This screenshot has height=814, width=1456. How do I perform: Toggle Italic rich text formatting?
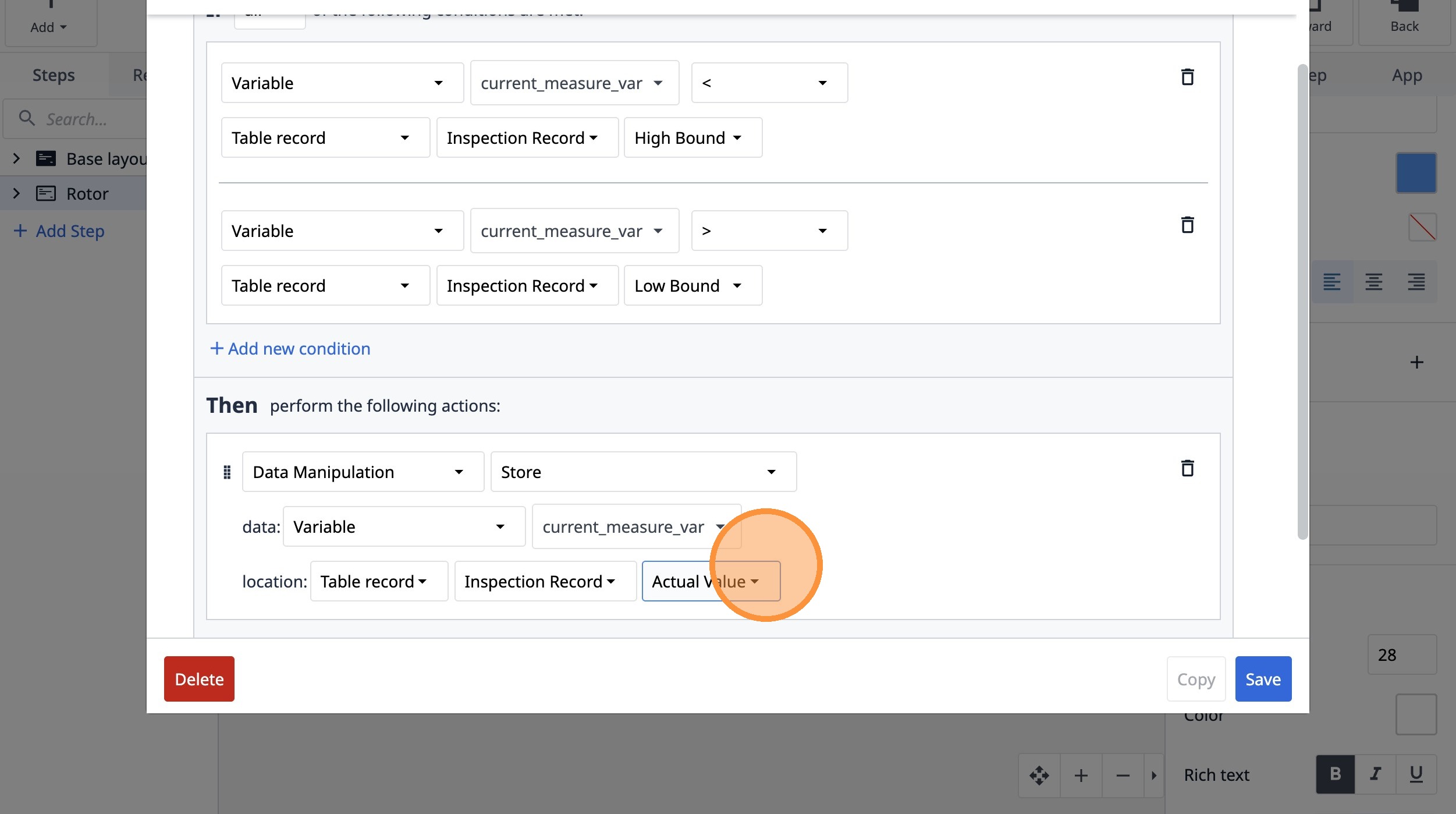coord(1375,774)
